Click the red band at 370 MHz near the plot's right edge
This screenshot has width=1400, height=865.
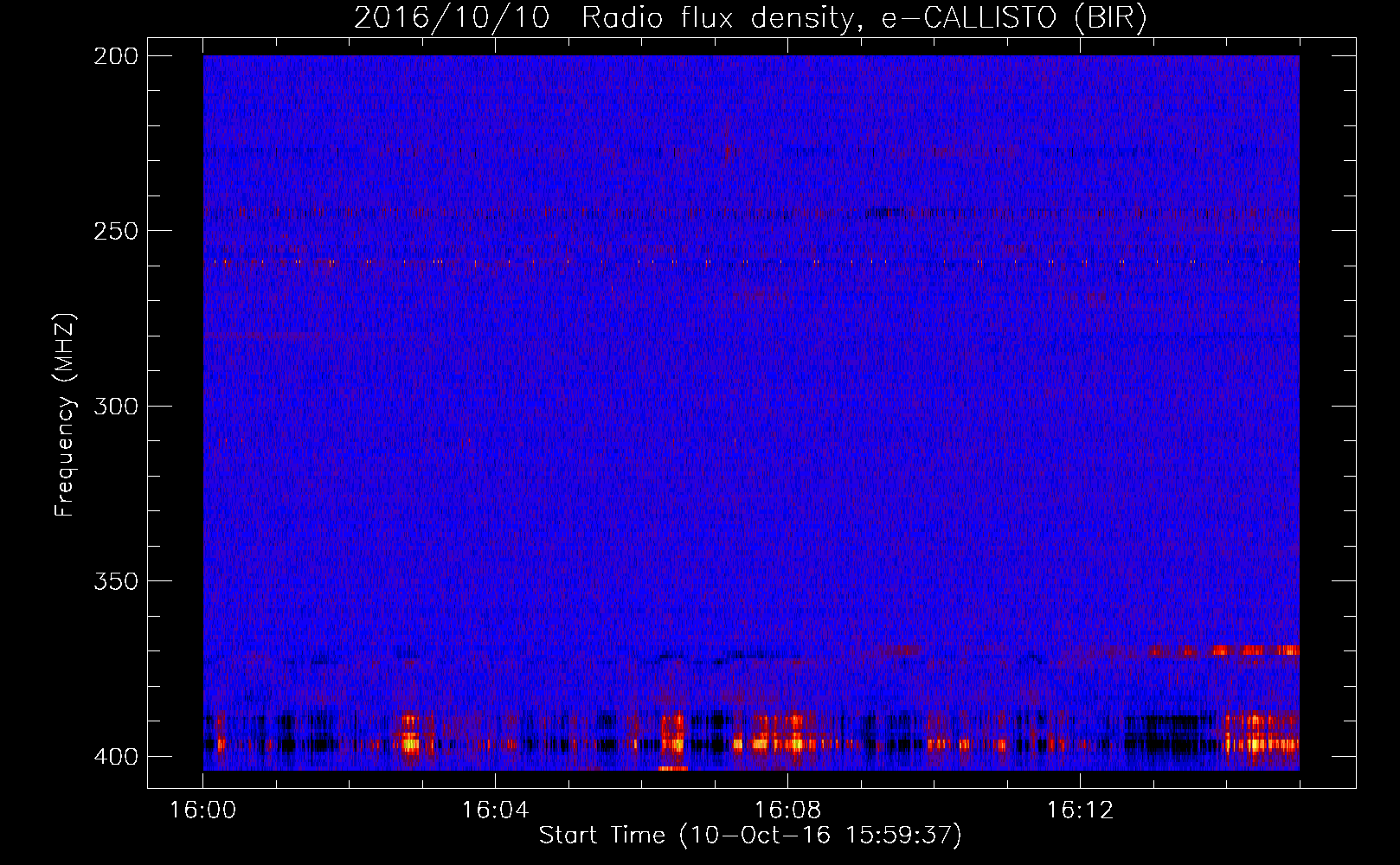pos(1224,650)
